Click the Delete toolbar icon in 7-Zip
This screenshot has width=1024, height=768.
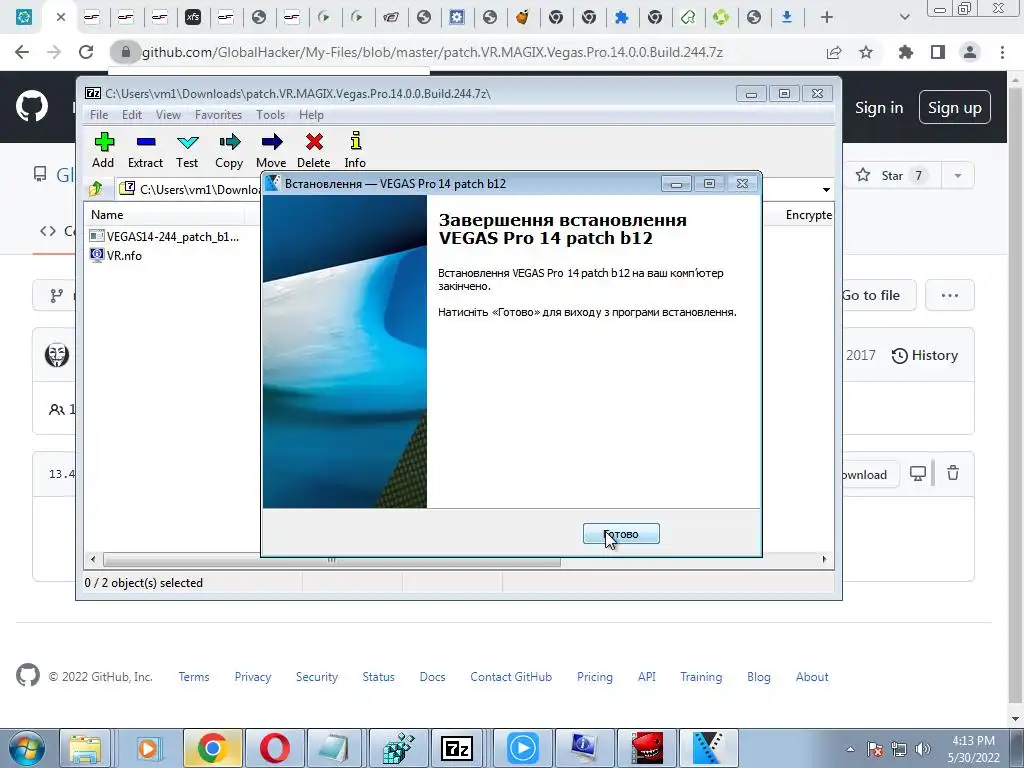coord(313,151)
